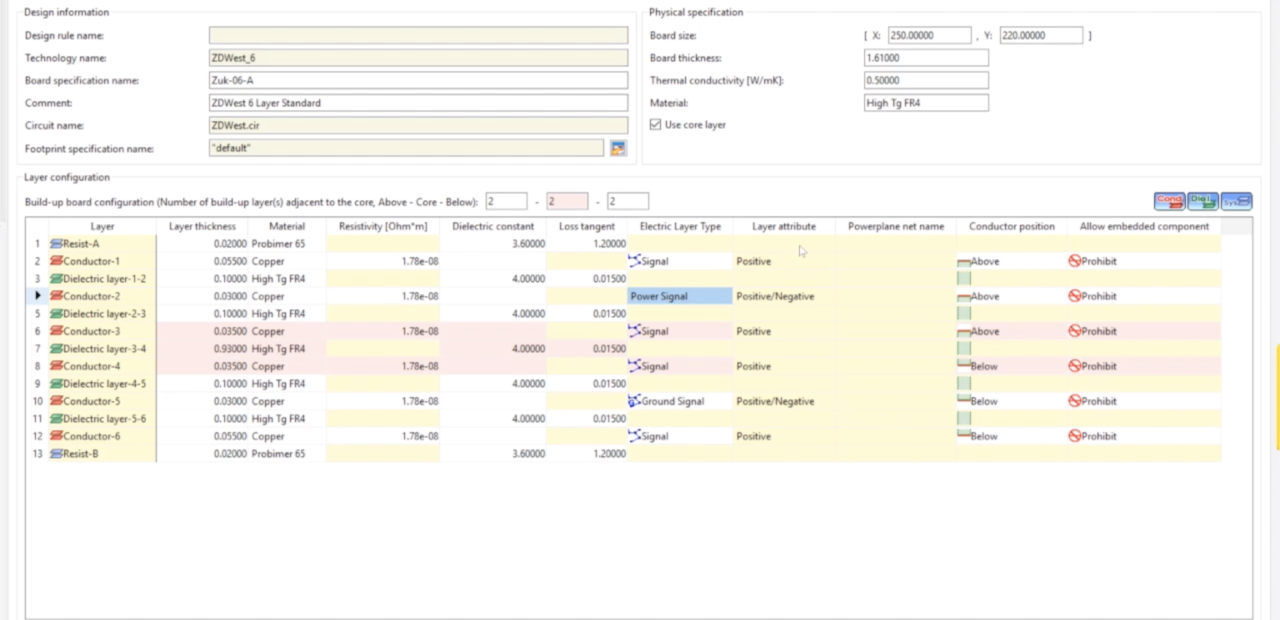Click the Signal icon on Conductor-6 row
1280x620 pixels.
pos(632,436)
